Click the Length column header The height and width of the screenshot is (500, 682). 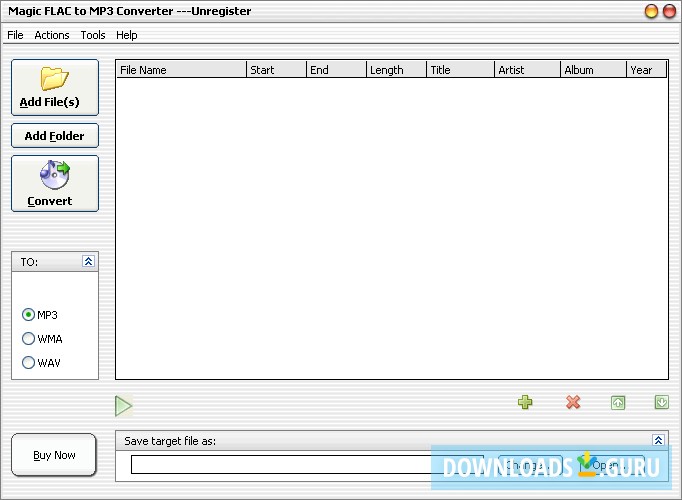[x=397, y=70]
